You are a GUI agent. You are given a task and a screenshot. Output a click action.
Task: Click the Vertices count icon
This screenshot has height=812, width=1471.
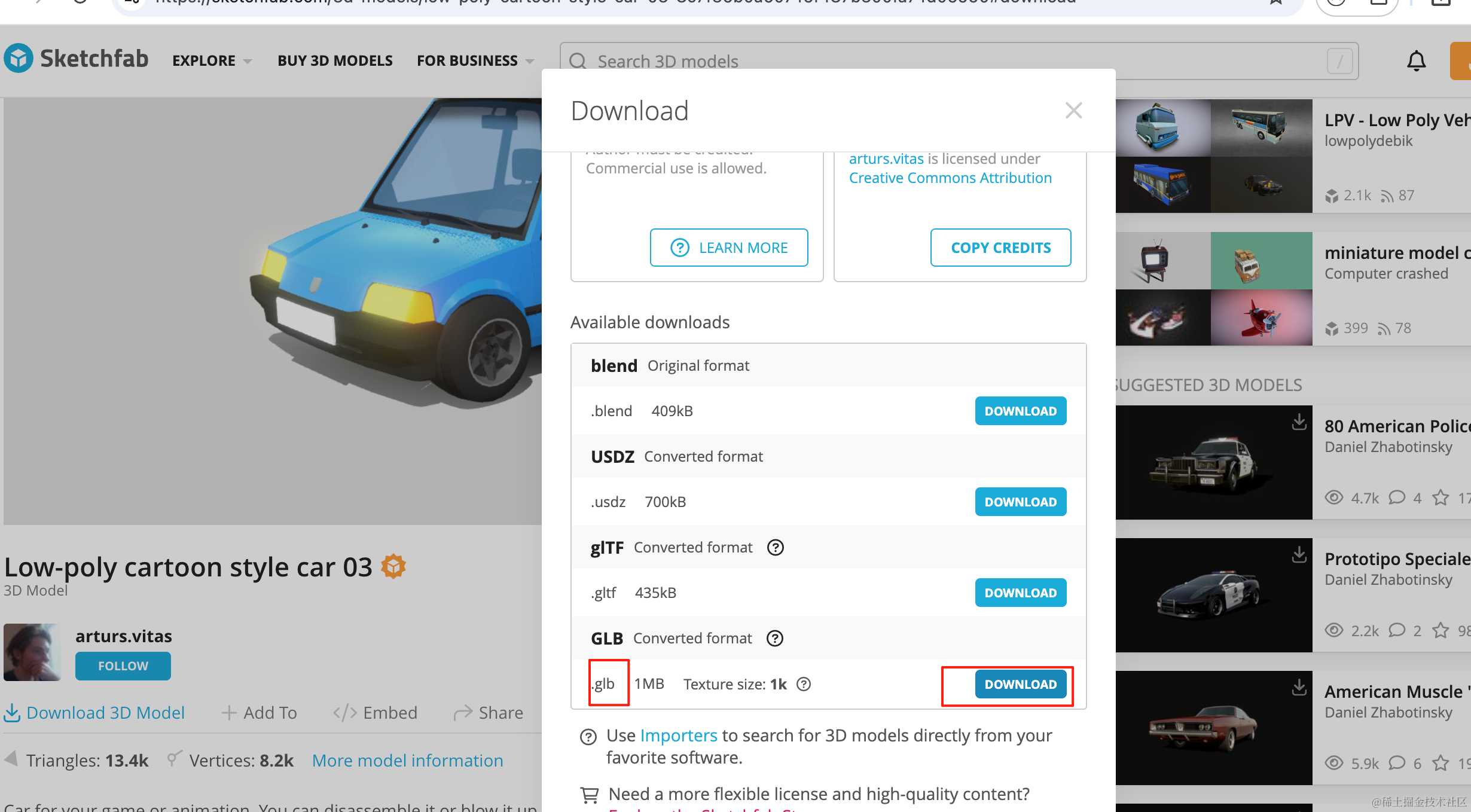coord(174,759)
